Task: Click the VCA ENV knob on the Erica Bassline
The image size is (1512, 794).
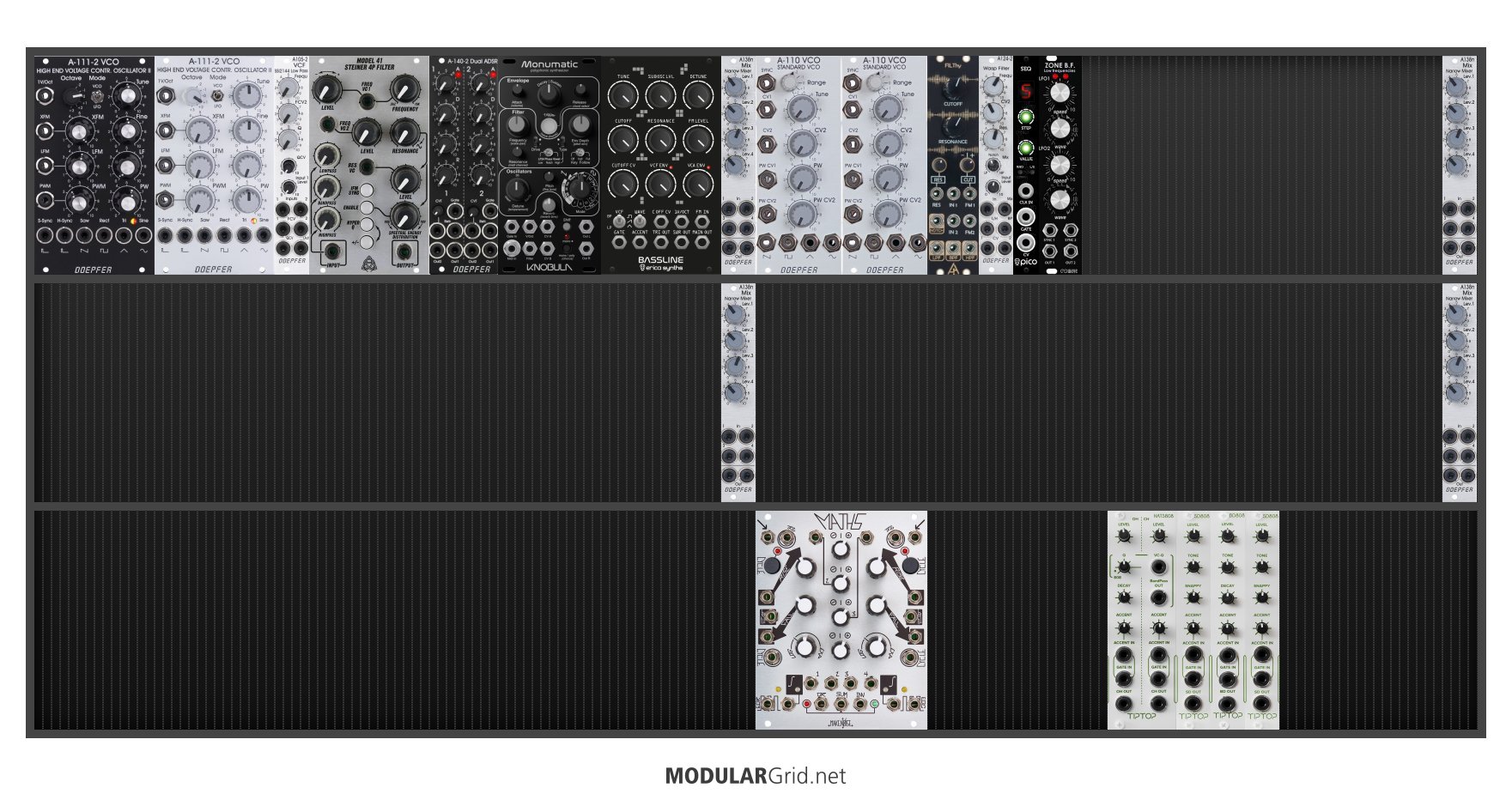Action: (x=698, y=184)
